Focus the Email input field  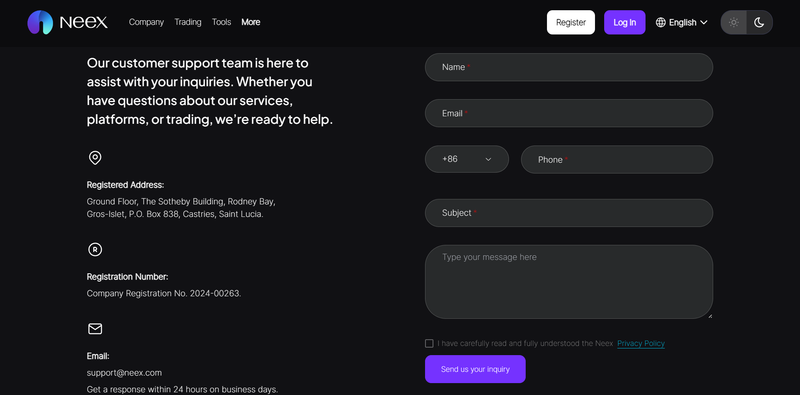[569, 113]
